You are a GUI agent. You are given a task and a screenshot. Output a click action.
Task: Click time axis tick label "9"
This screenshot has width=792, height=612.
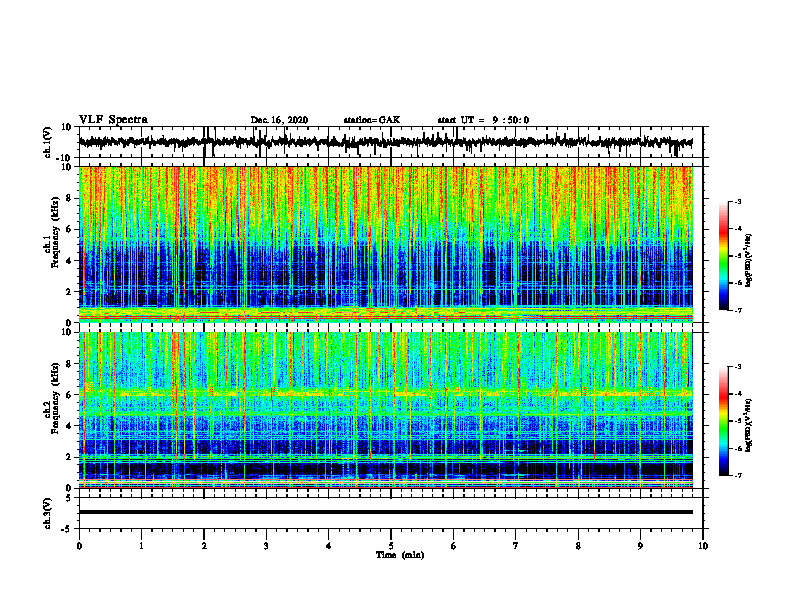(x=640, y=546)
